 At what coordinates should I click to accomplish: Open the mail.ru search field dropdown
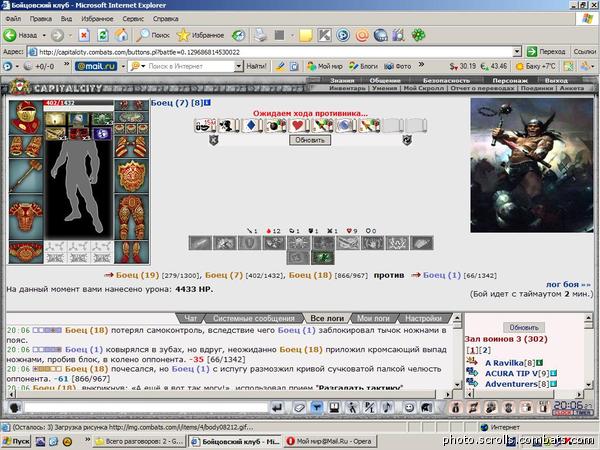tap(238, 66)
